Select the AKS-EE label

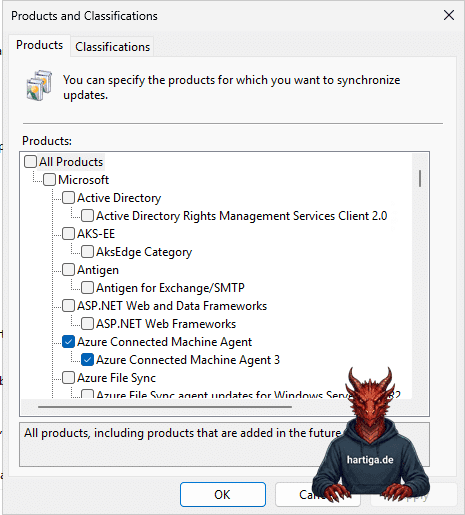(96, 234)
